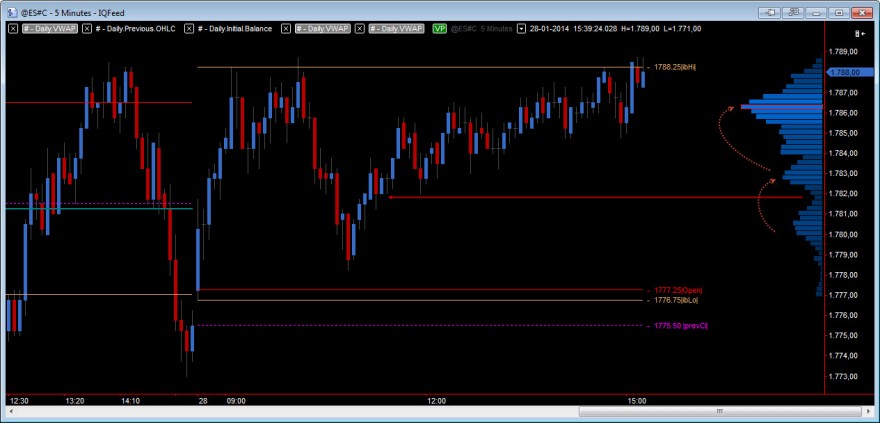880x423 pixels.
Task: Click the 13:20 time axis label
Action: [x=75, y=401]
